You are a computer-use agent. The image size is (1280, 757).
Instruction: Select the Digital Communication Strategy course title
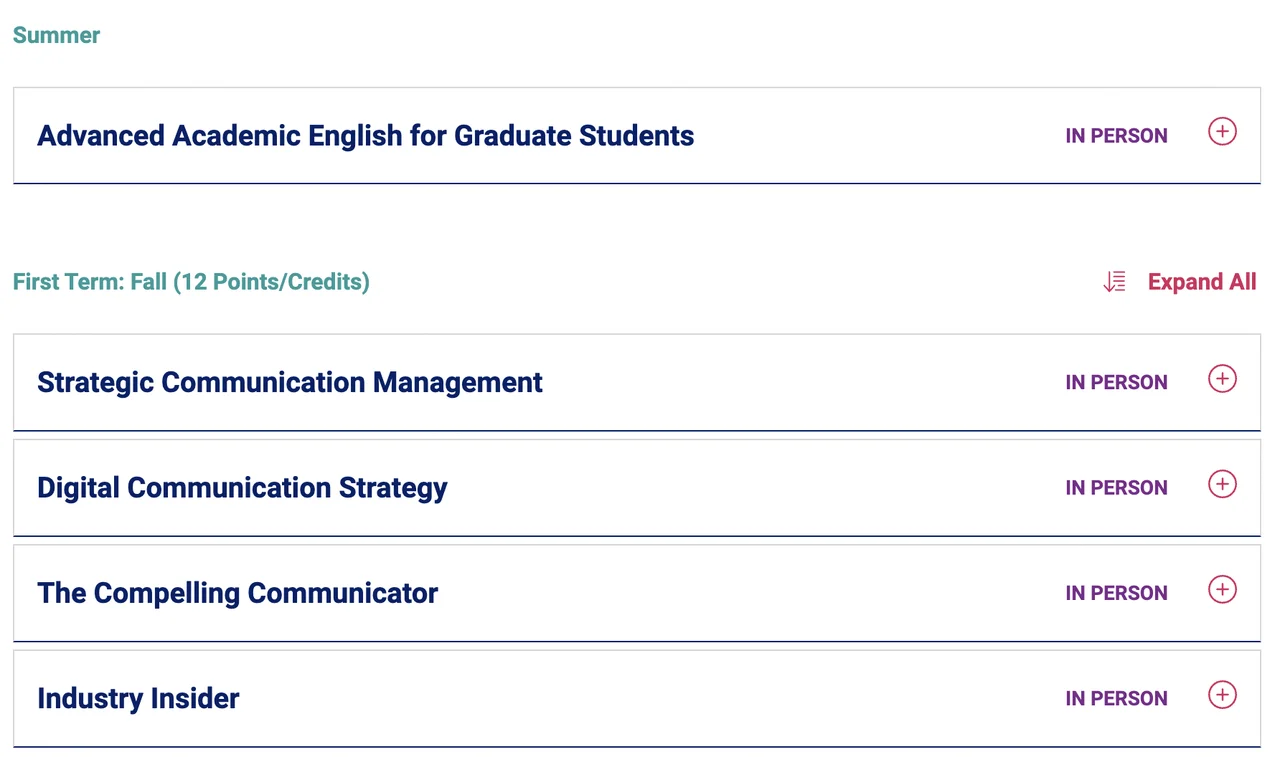point(242,488)
